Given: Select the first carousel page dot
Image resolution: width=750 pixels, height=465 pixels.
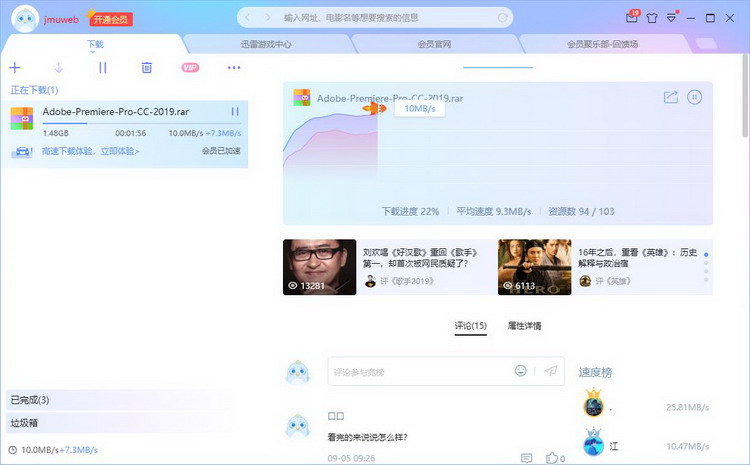Looking at the screenshot, I should click(706, 255).
